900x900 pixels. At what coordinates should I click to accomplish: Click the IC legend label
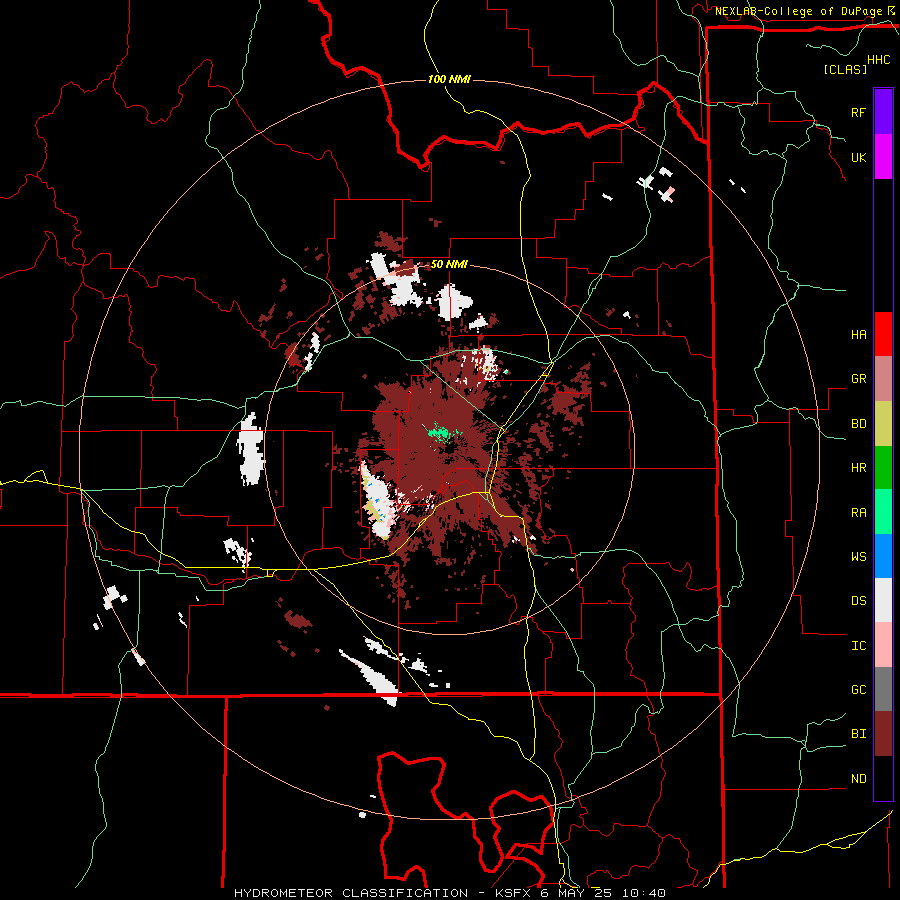pyautogui.click(x=858, y=646)
